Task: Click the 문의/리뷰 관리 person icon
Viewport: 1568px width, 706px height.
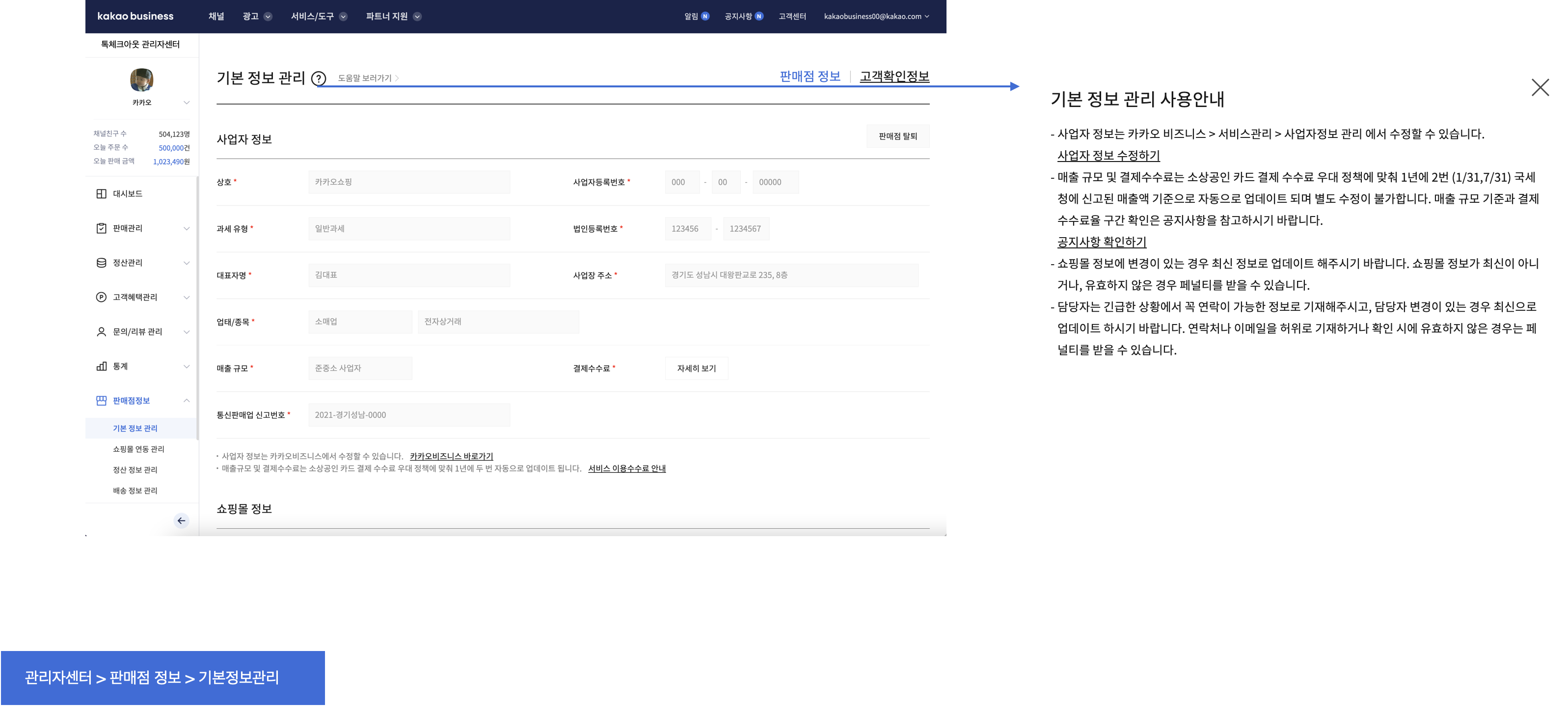Action: click(102, 332)
